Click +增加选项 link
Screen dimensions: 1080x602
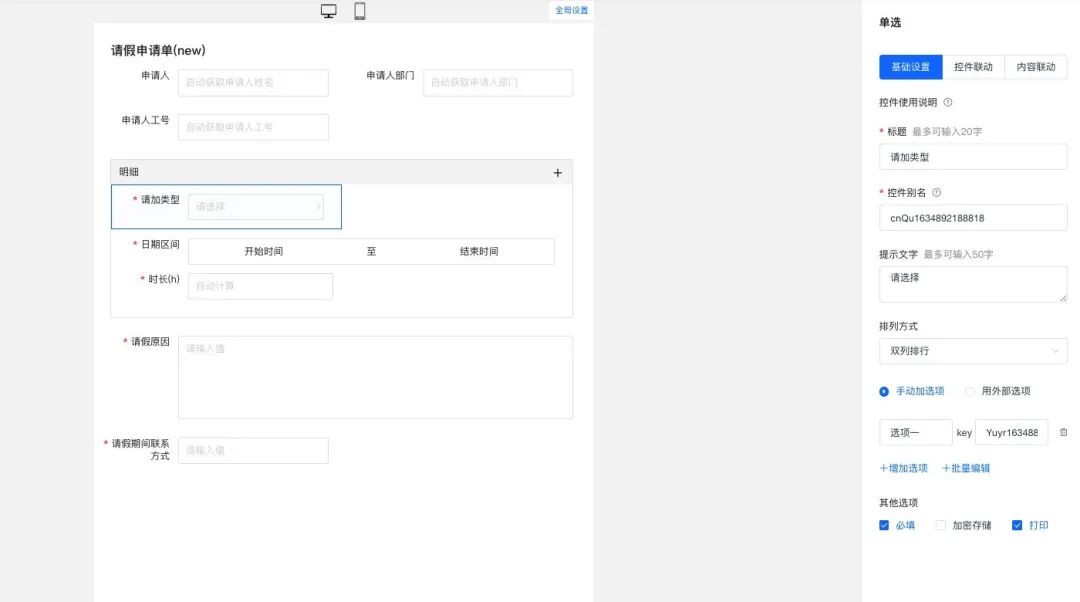tap(904, 468)
